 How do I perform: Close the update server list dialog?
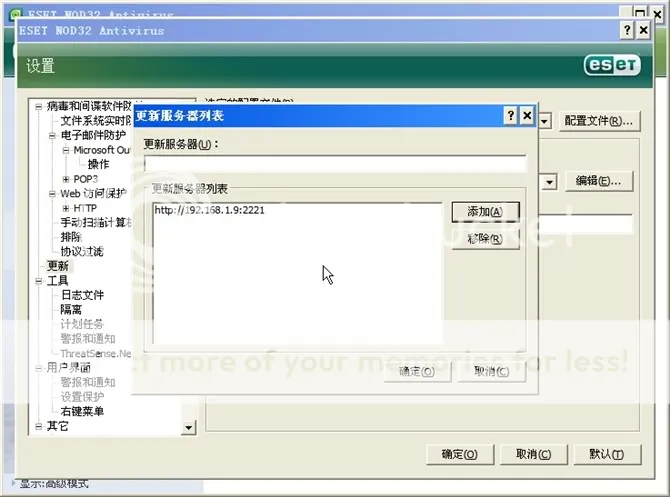tap(527, 115)
